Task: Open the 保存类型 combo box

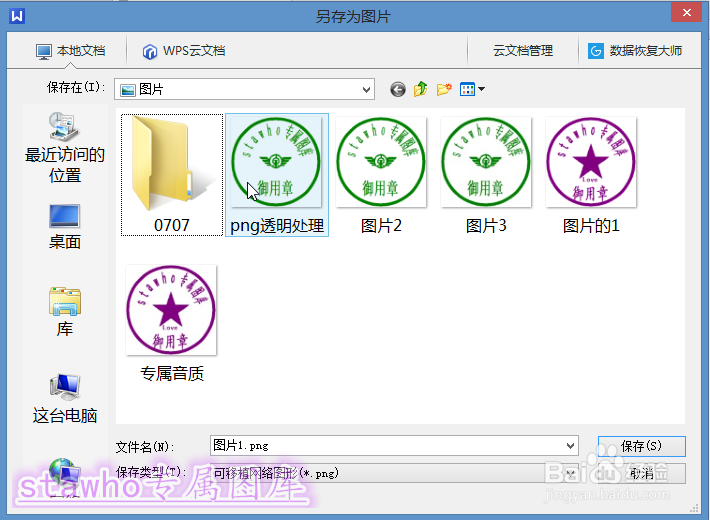Action: tap(394, 474)
